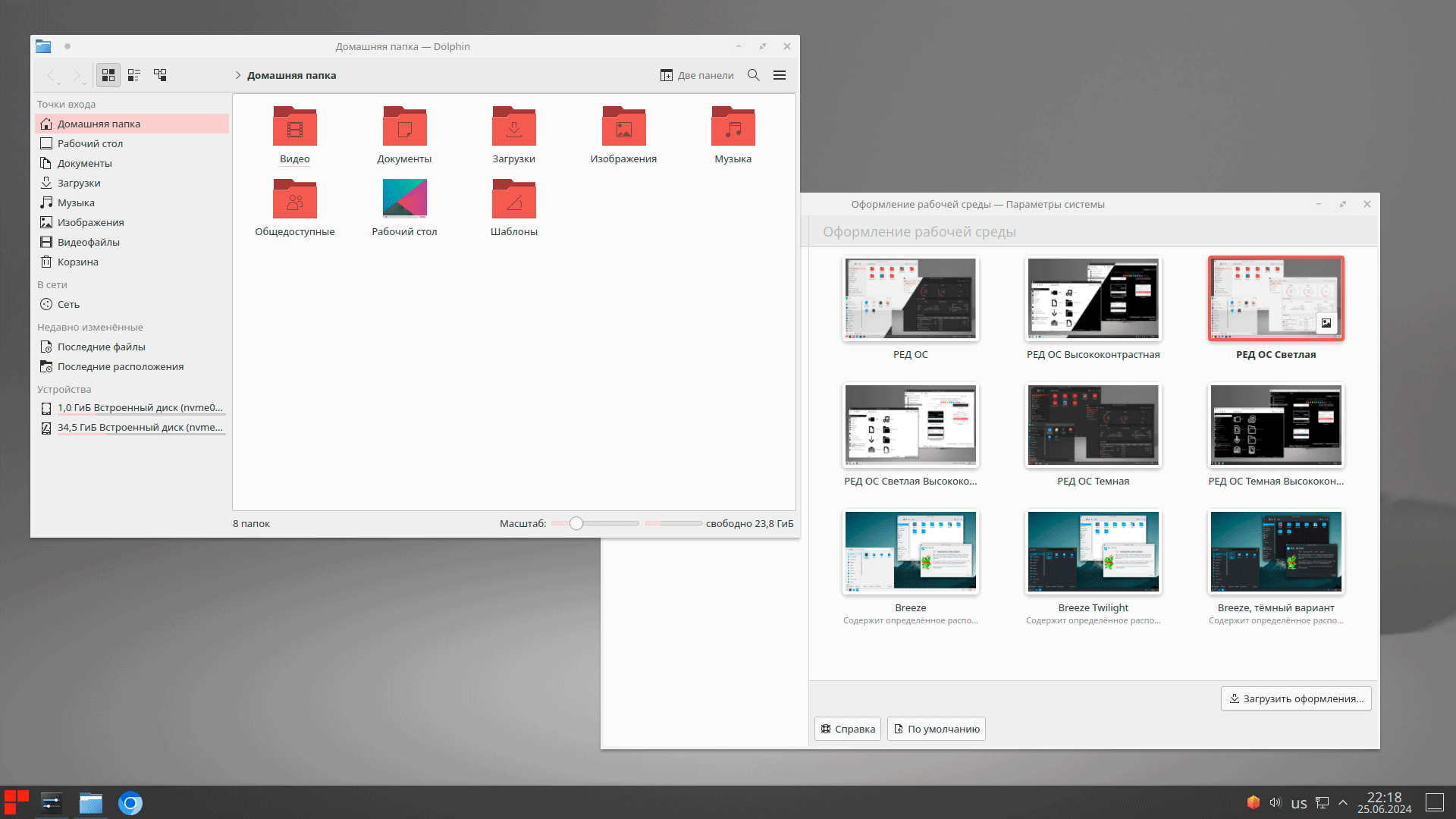
Task: Launch the browser from the taskbar
Action: tap(130, 802)
